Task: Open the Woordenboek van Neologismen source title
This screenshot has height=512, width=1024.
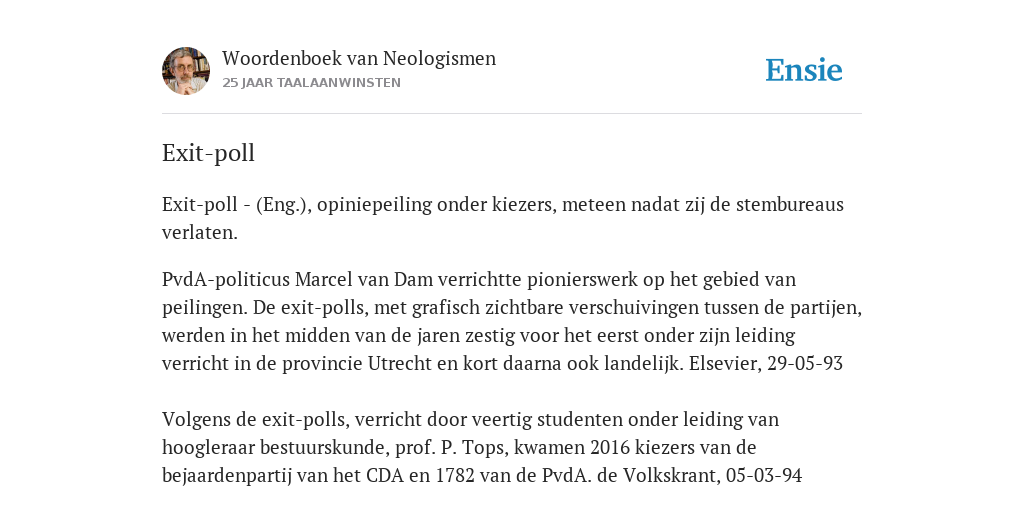Action: 359,59
